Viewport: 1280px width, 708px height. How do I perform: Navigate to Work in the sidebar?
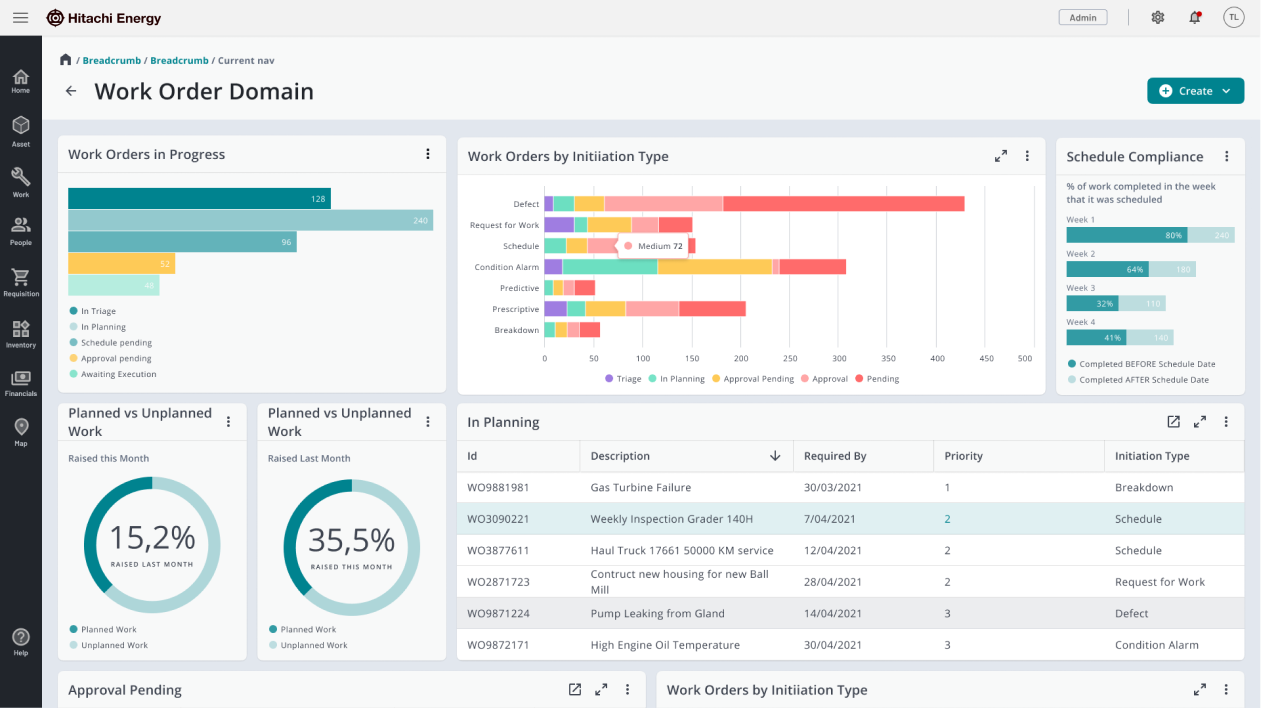[21, 181]
